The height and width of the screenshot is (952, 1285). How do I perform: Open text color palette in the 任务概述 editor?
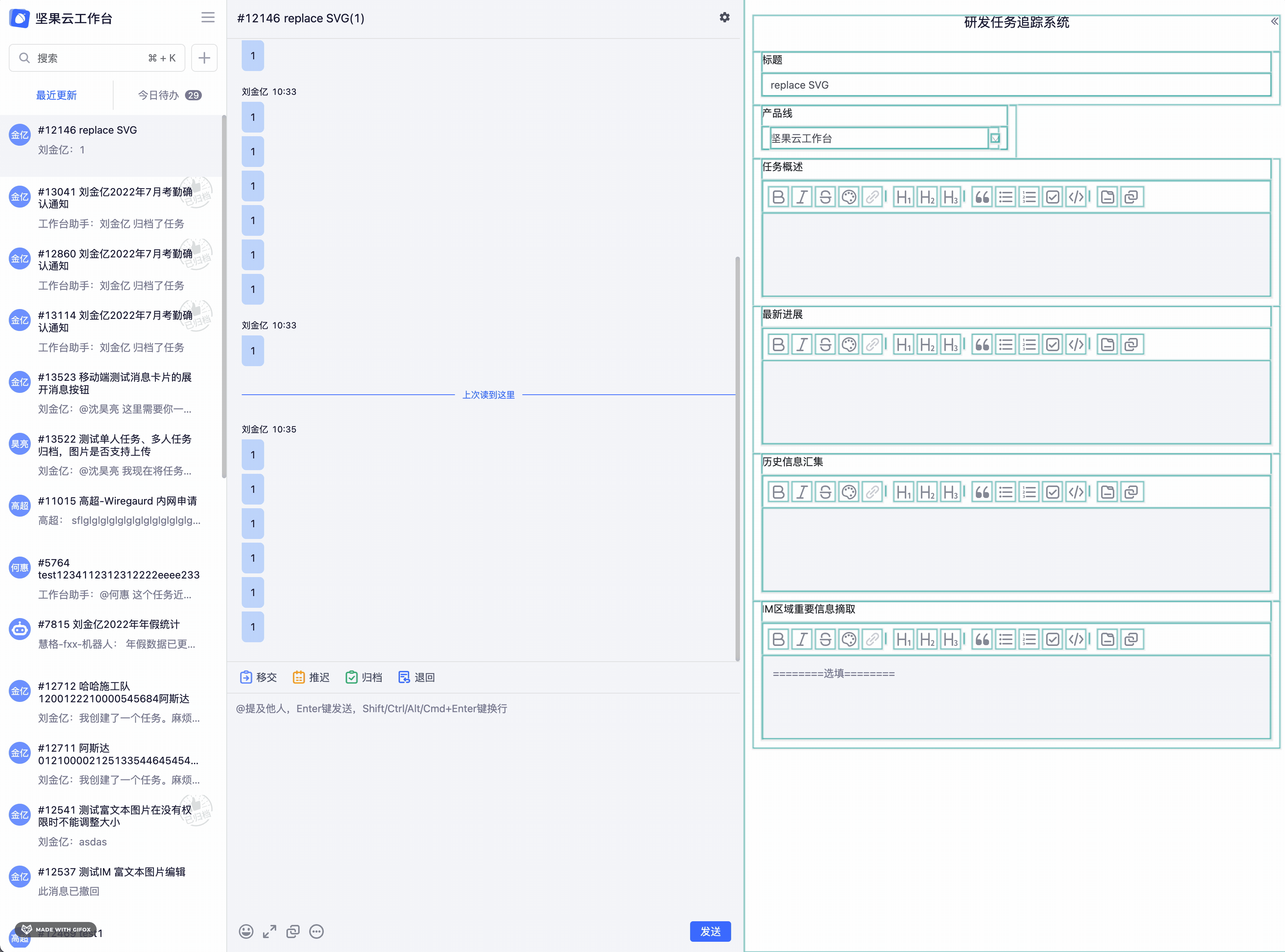(x=849, y=197)
